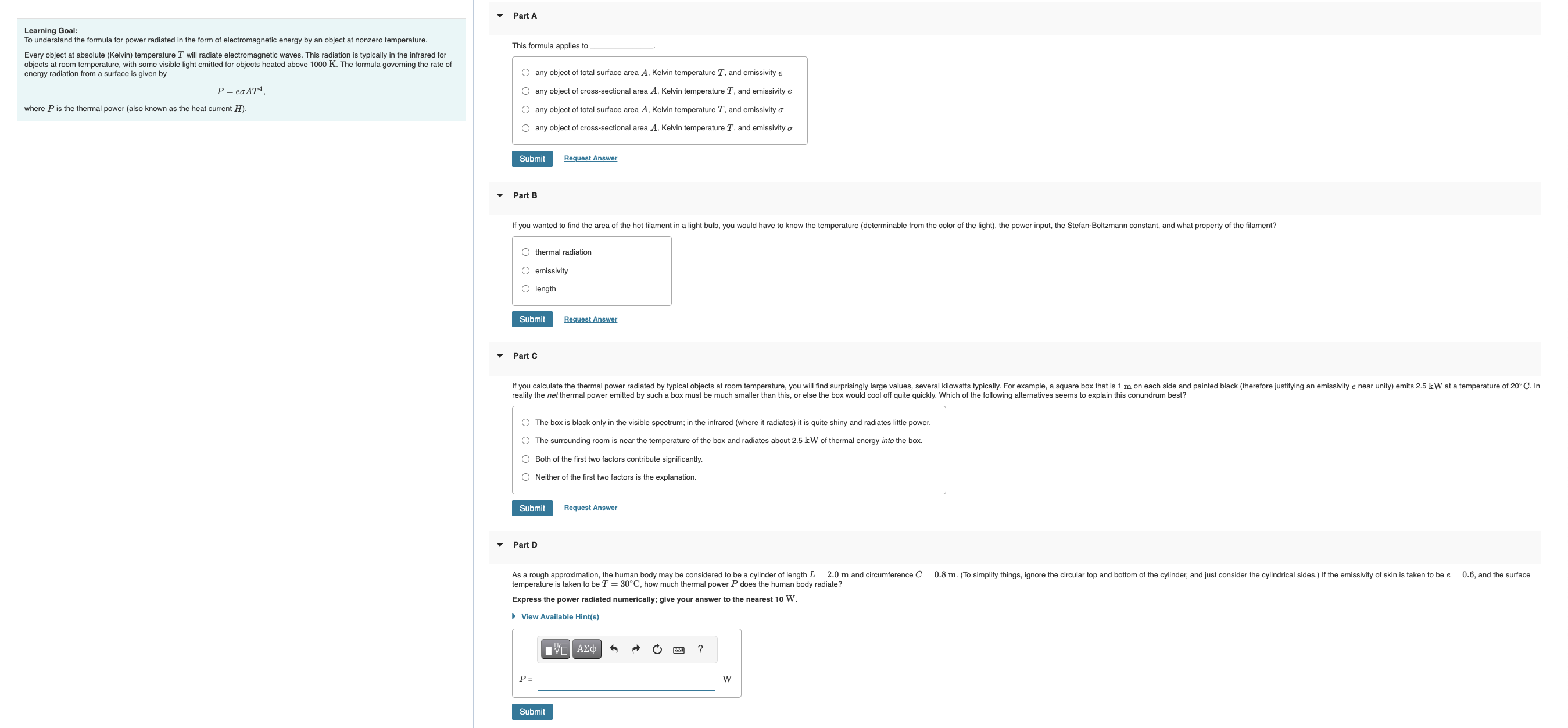Open keyboard shortcuts icon in answer toolbar
Image resolution: width=1568 pixels, height=728 pixels.
pos(679,650)
